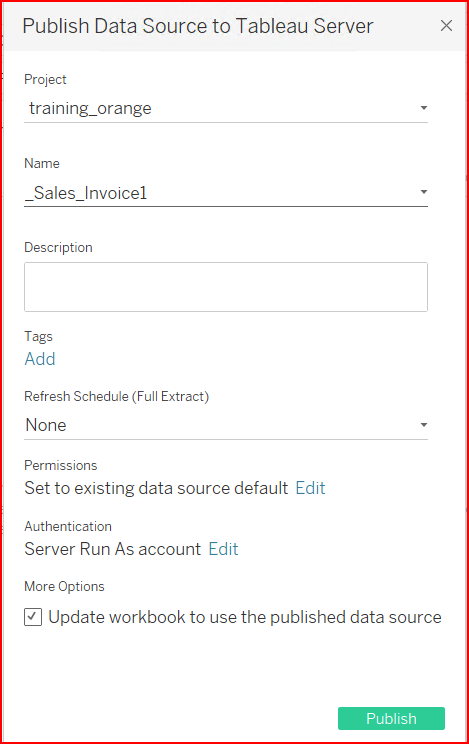The image size is (469, 744).
Task: Click the 'More Options' label
Action: 64,586
